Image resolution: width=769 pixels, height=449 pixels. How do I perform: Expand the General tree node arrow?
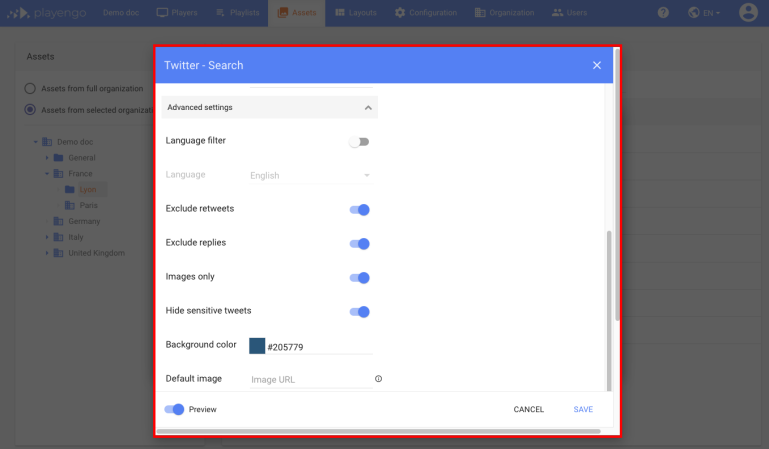(x=47, y=158)
